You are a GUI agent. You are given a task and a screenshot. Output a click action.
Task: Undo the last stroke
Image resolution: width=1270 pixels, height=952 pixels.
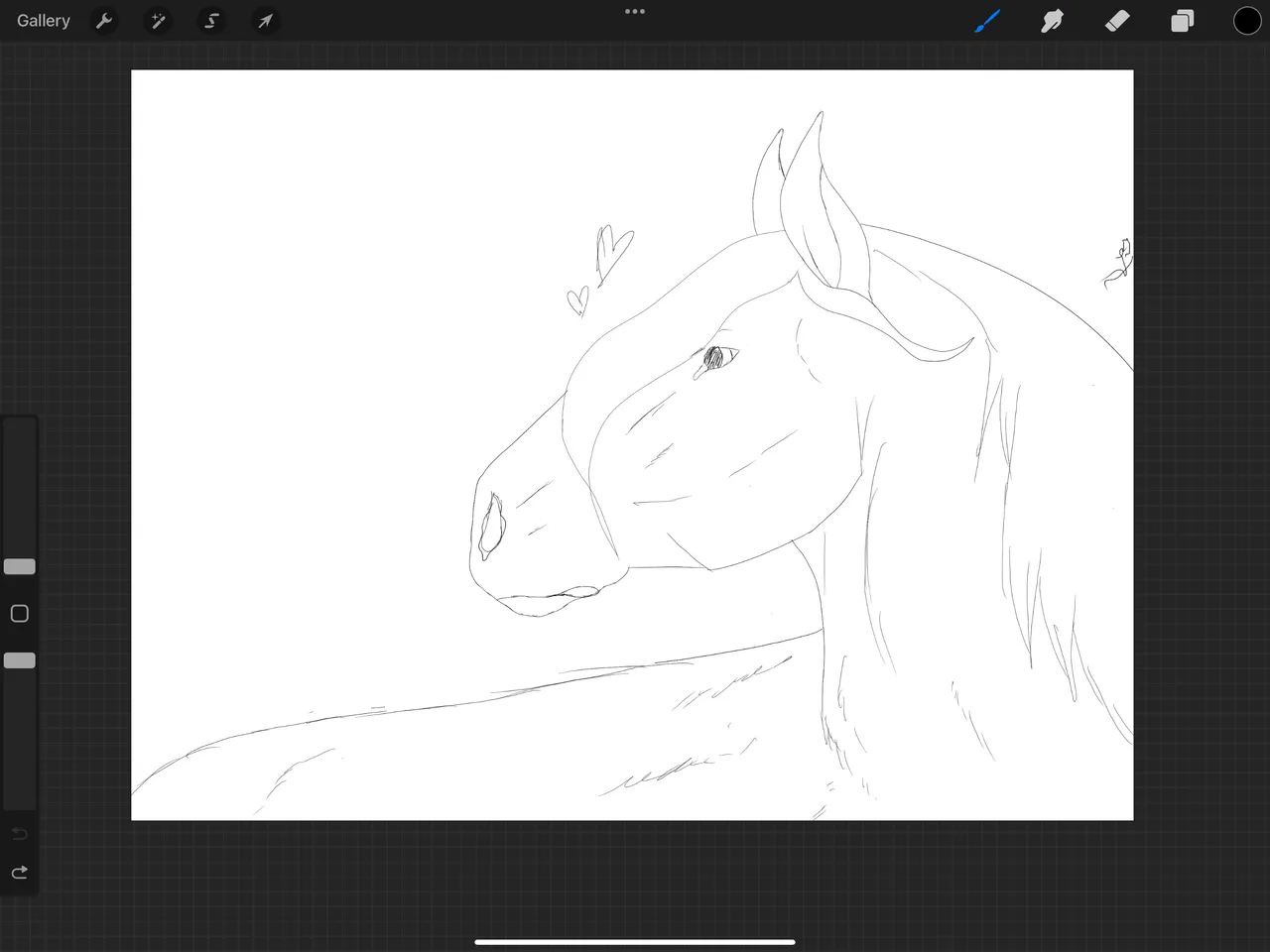[x=19, y=833]
